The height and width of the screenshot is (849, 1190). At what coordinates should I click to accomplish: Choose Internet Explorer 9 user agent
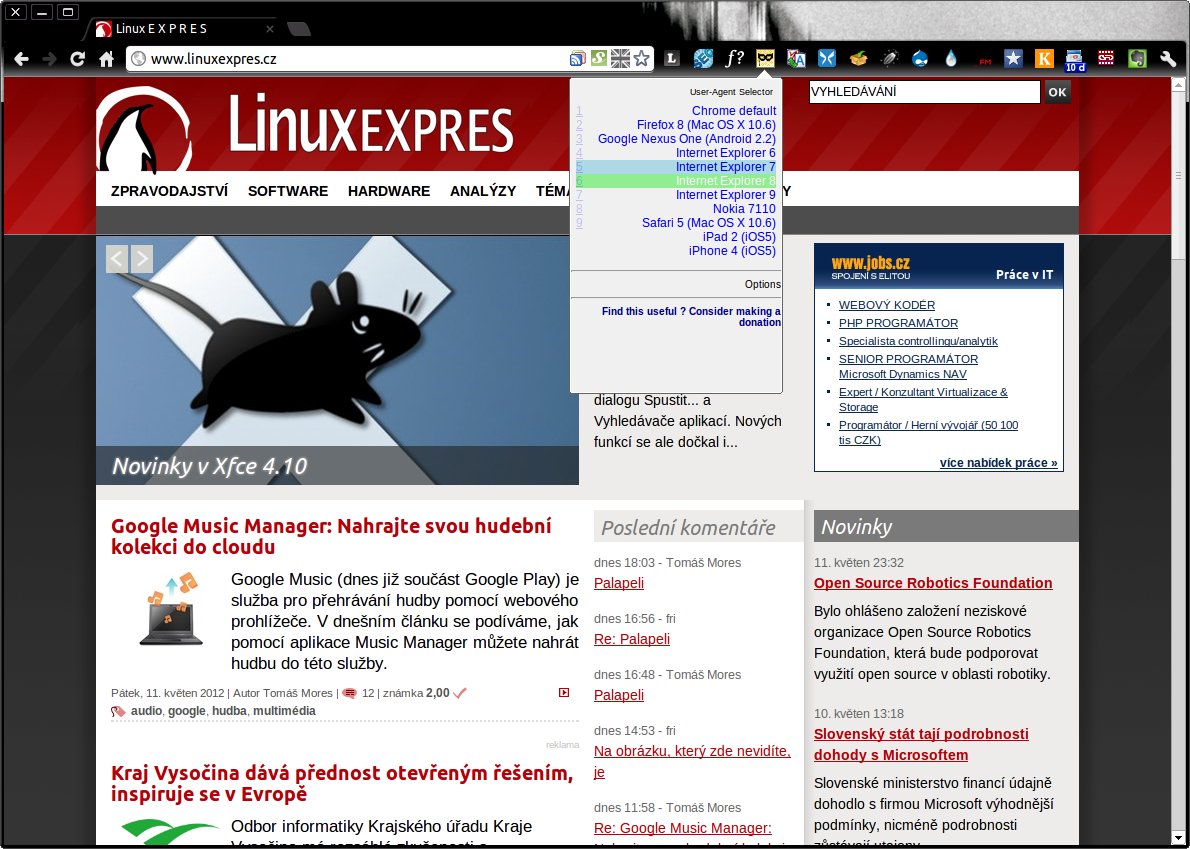pyautogui.click(x=726, y=195)
